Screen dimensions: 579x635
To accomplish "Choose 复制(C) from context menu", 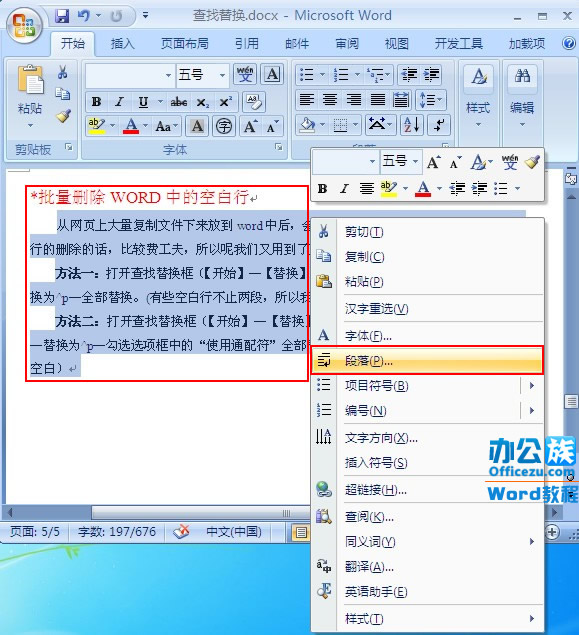I will pos(427,257).
